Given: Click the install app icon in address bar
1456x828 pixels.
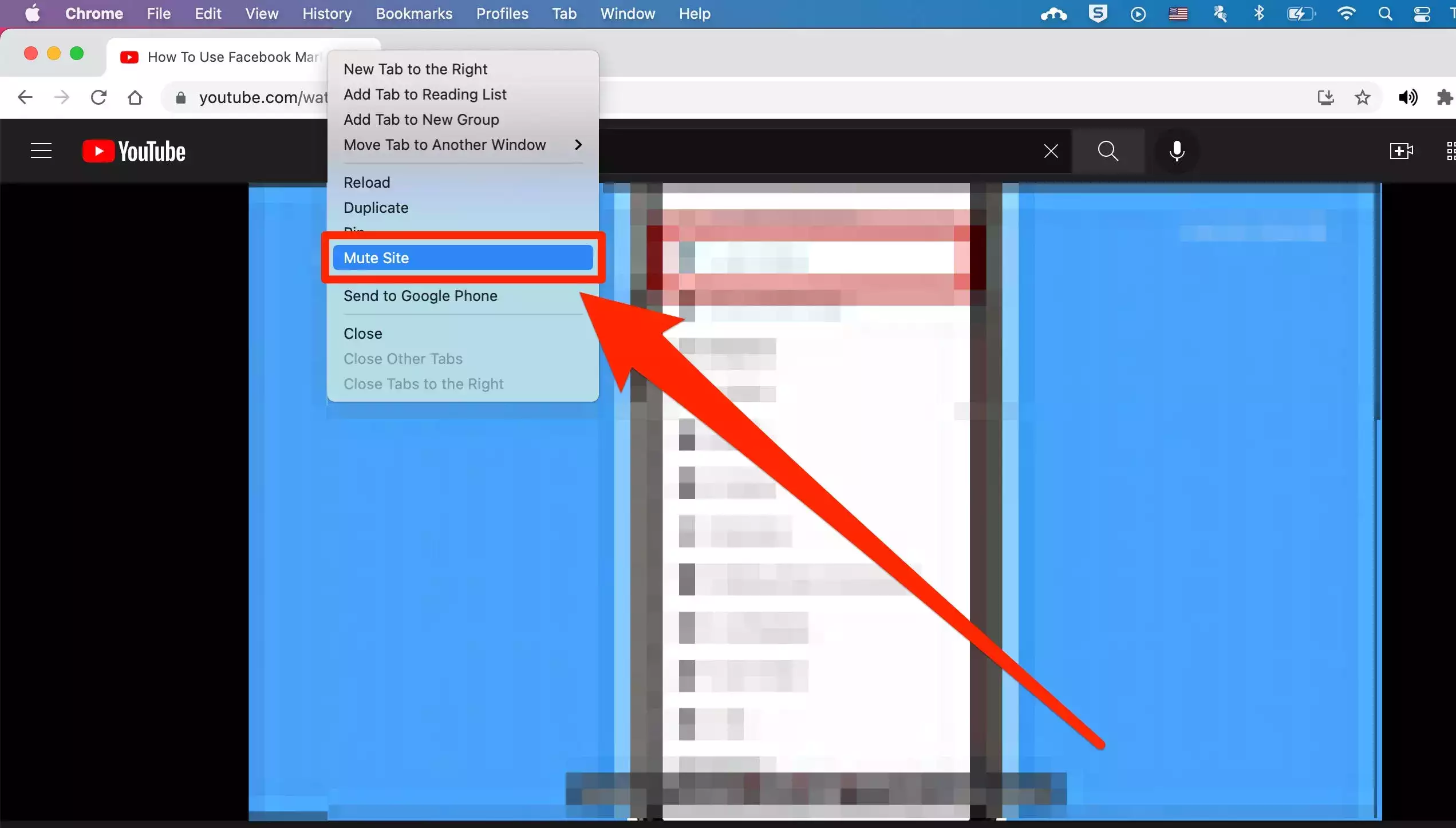Looking at the screenshot, I should click(x=1326, y=97).
